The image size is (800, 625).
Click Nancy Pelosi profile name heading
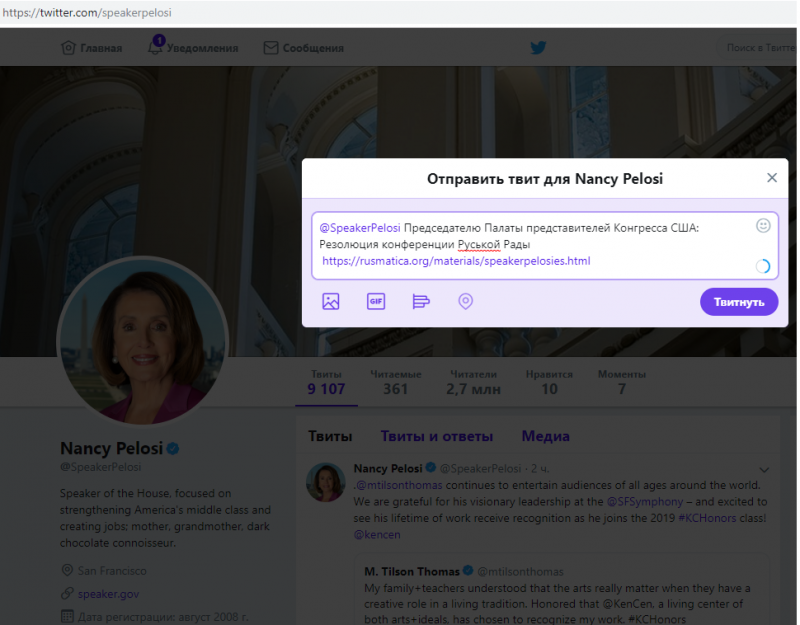coord(111,448)
